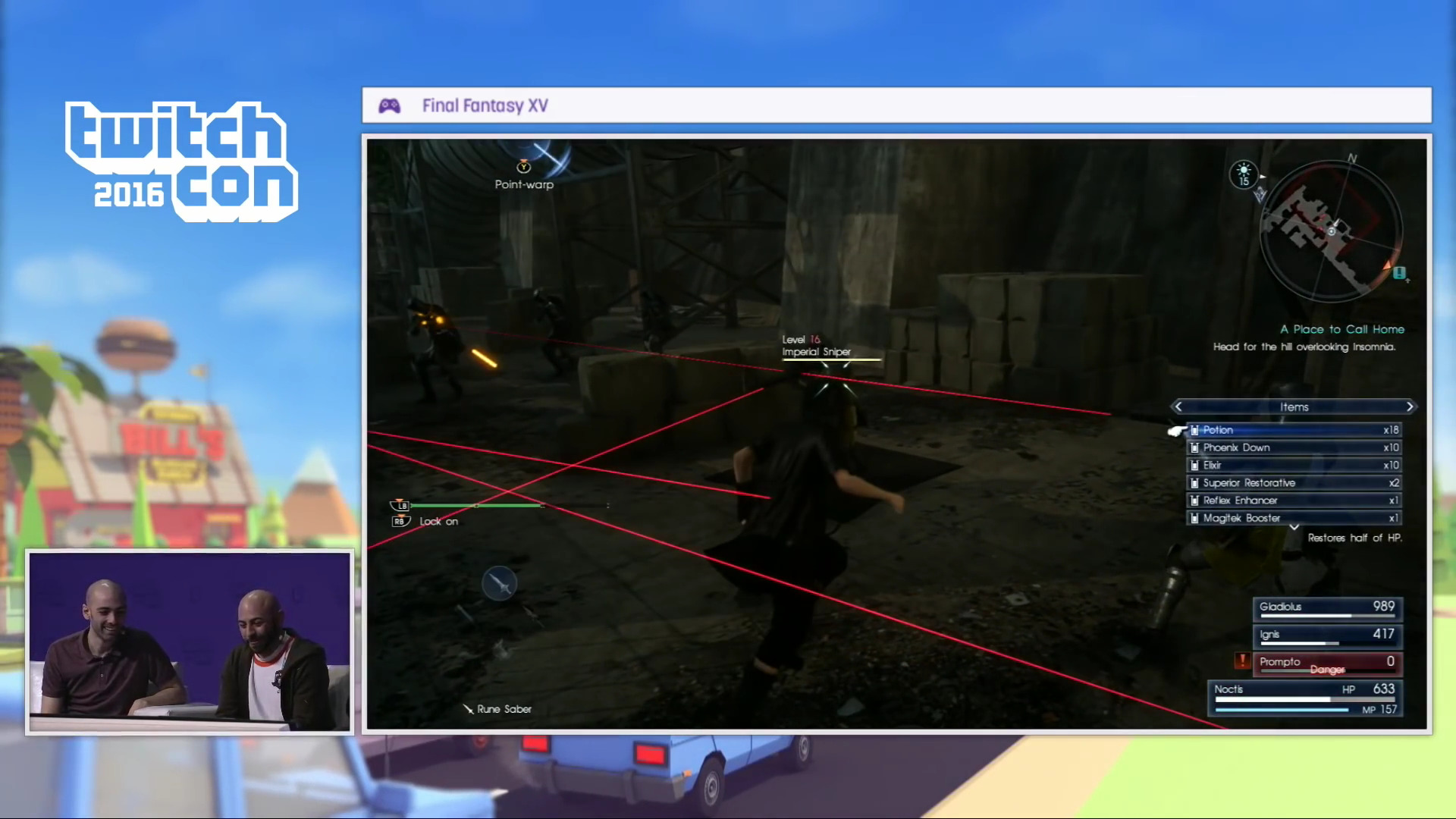Viewport: 1456px width, 819px height.
Task: Click the Phoenix Down item icon
Action: coord(1194,447)
